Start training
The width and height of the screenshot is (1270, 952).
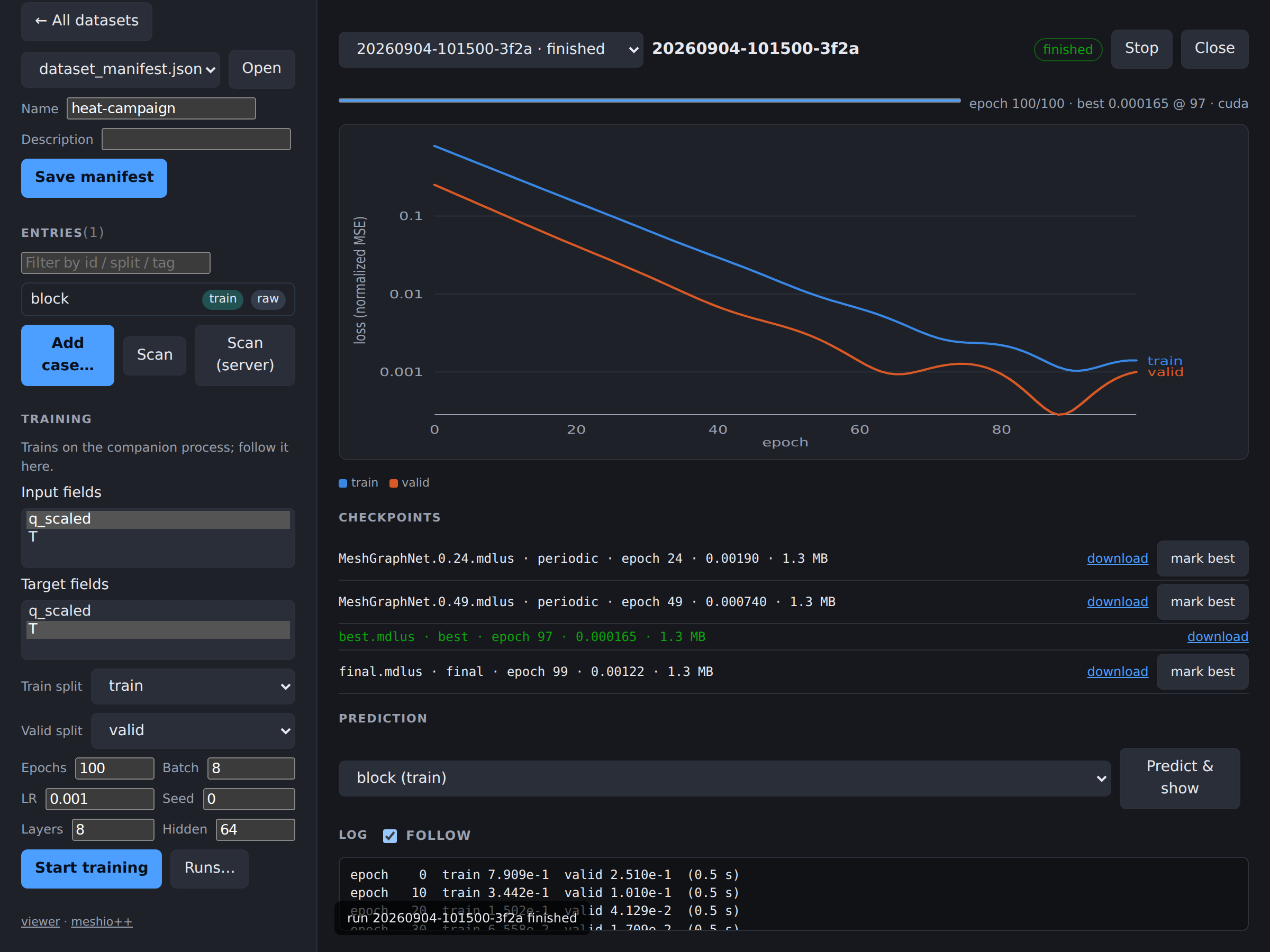(x=92, y=869)
